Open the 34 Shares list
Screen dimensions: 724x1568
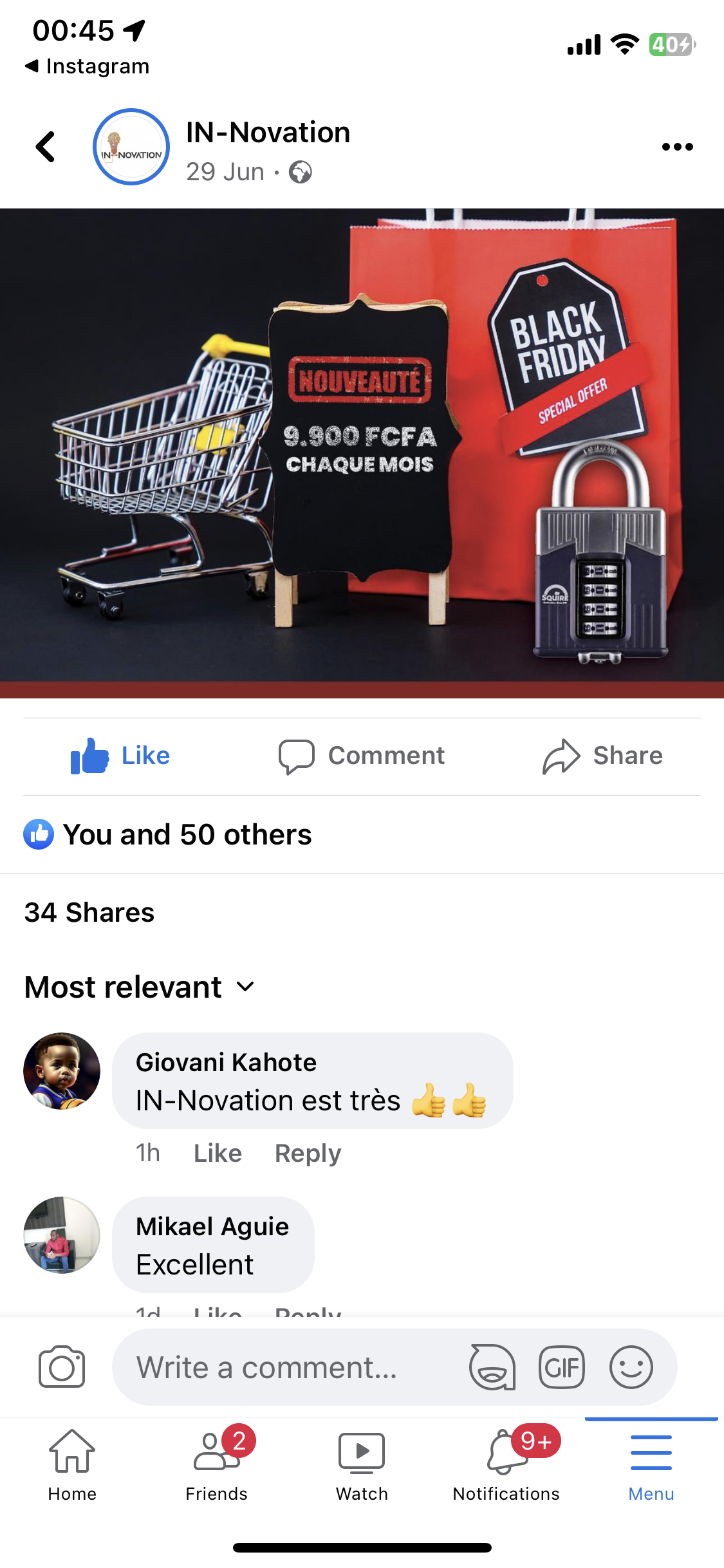click(89, 912)
